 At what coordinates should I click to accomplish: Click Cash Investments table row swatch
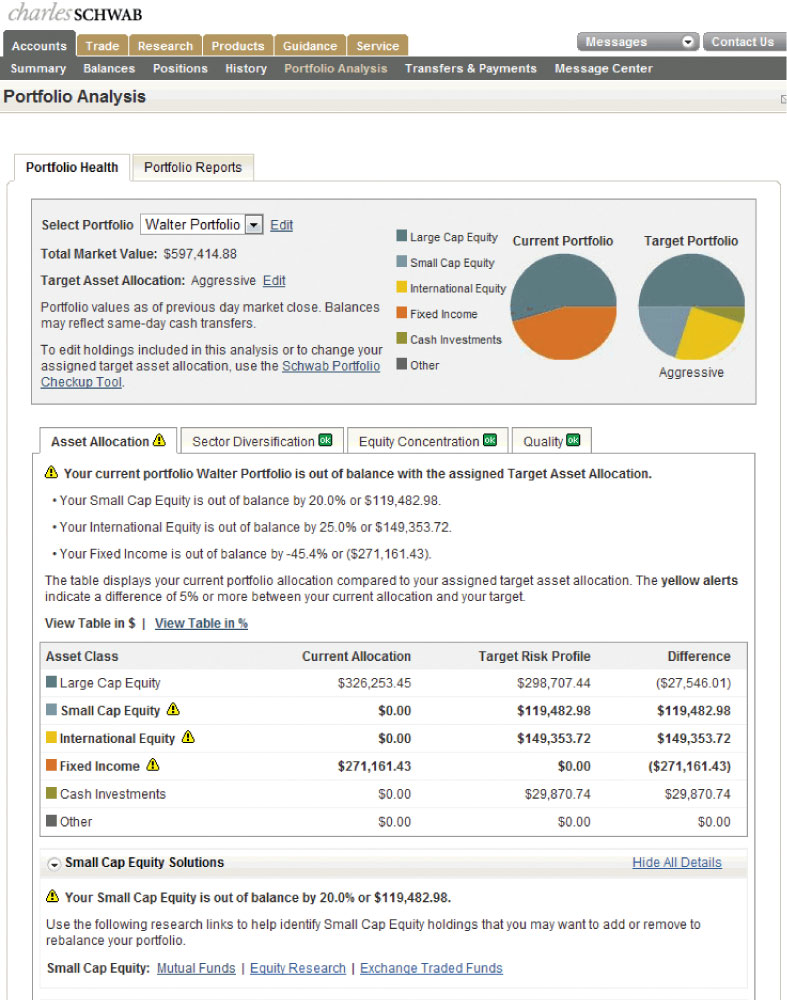pos(52,793)
